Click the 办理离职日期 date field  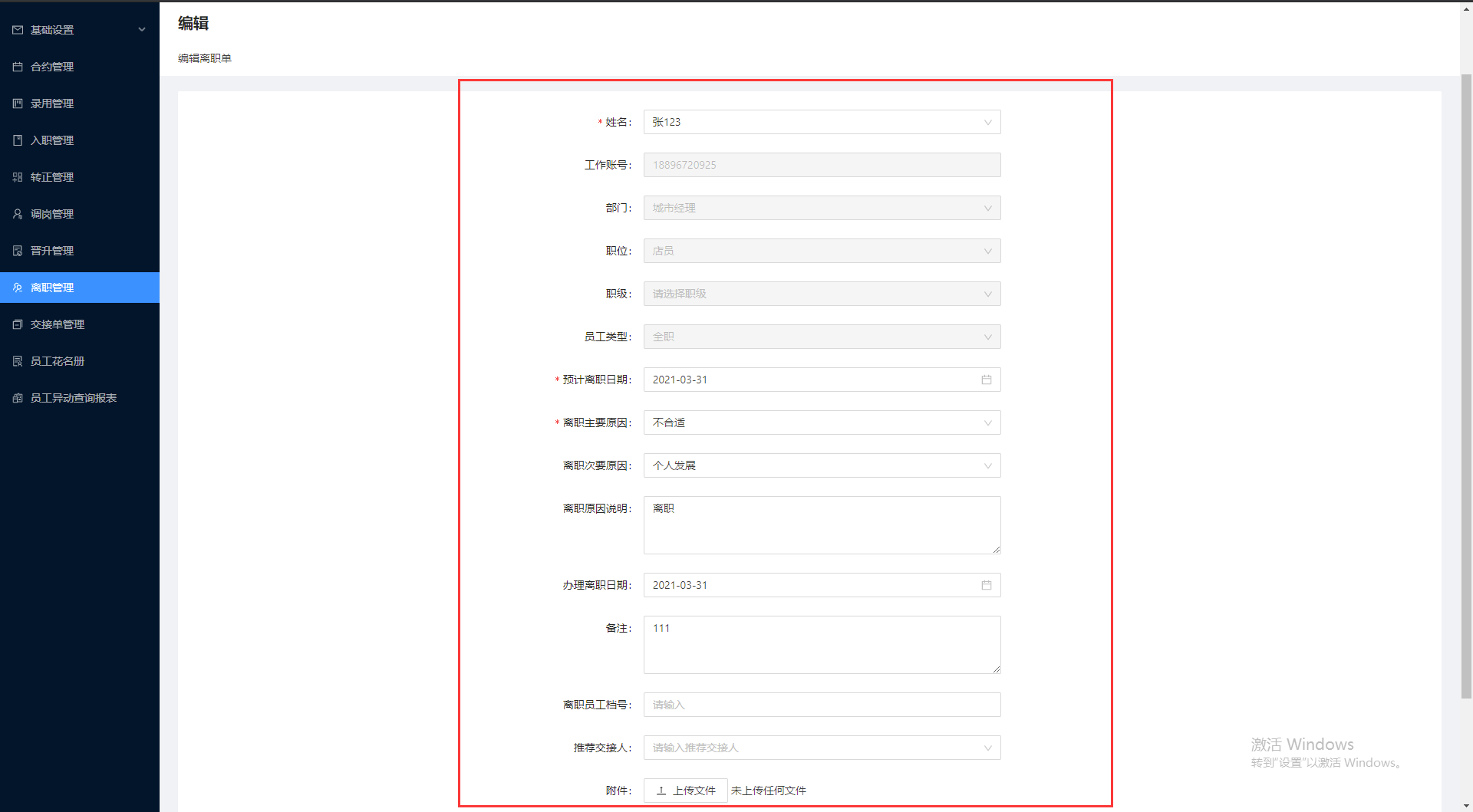[x=822, y=585]
